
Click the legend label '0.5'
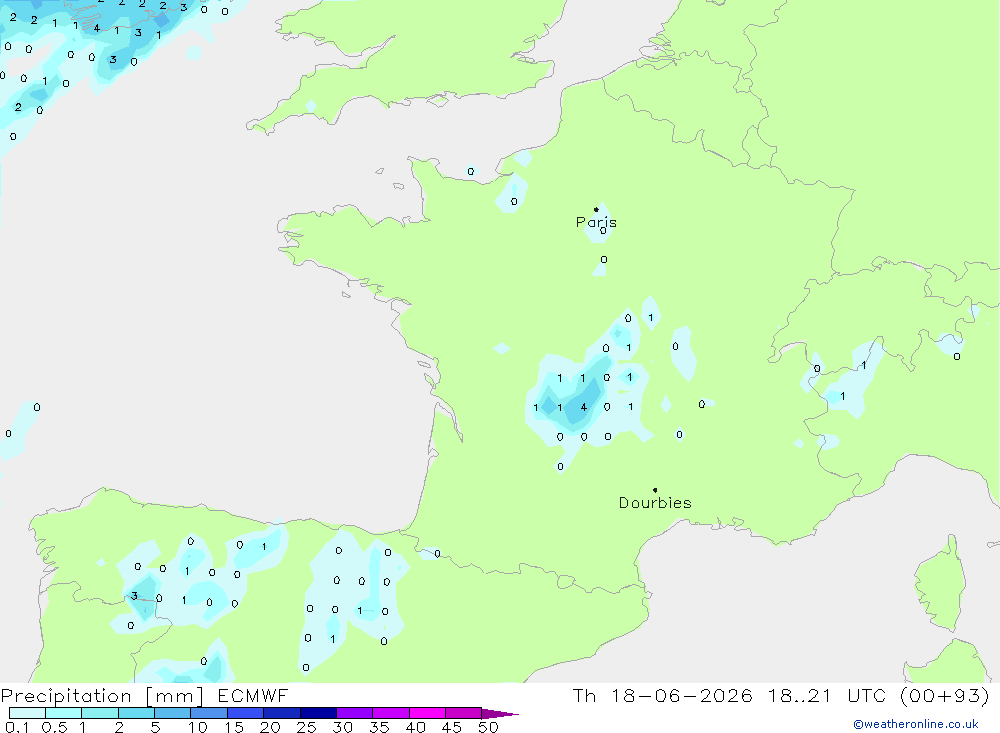click(54, 727)
